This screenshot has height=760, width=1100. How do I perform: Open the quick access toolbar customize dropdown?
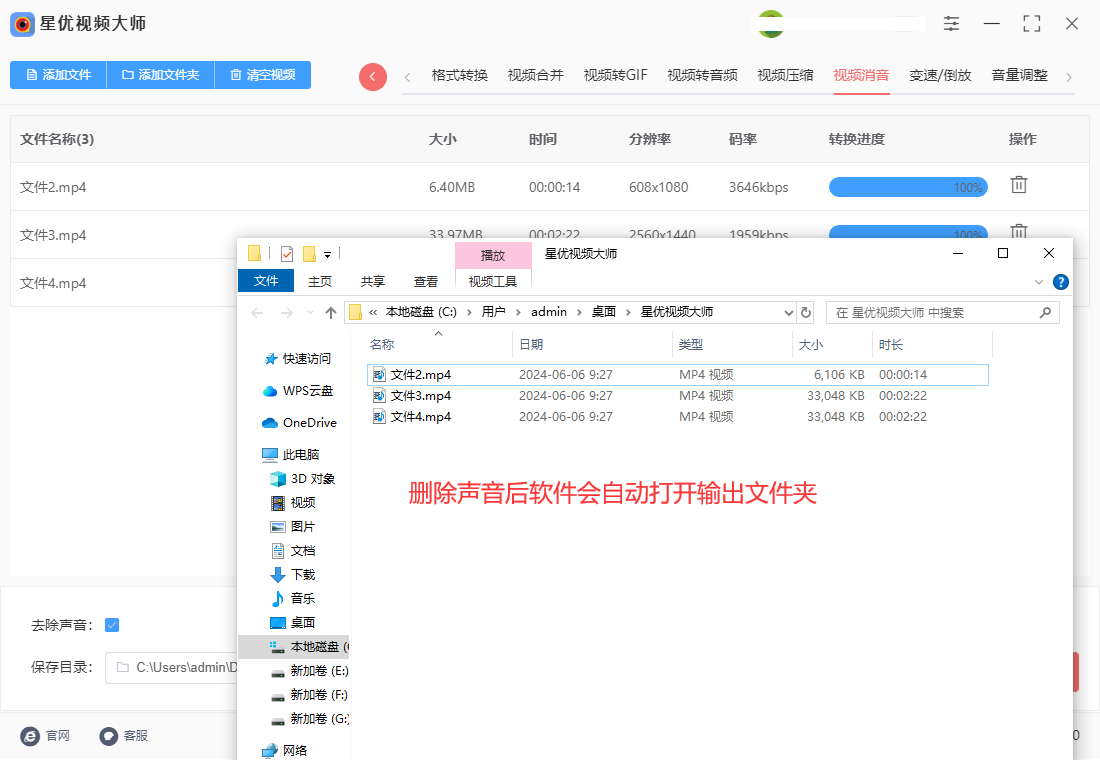(327, 255)
